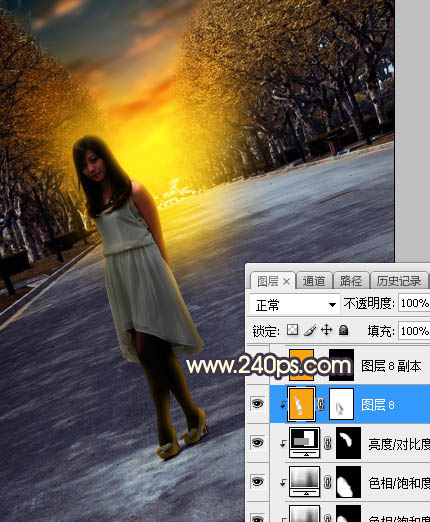
Task: Select the 图层 (Layers) tab
Action: coord(268,281)
